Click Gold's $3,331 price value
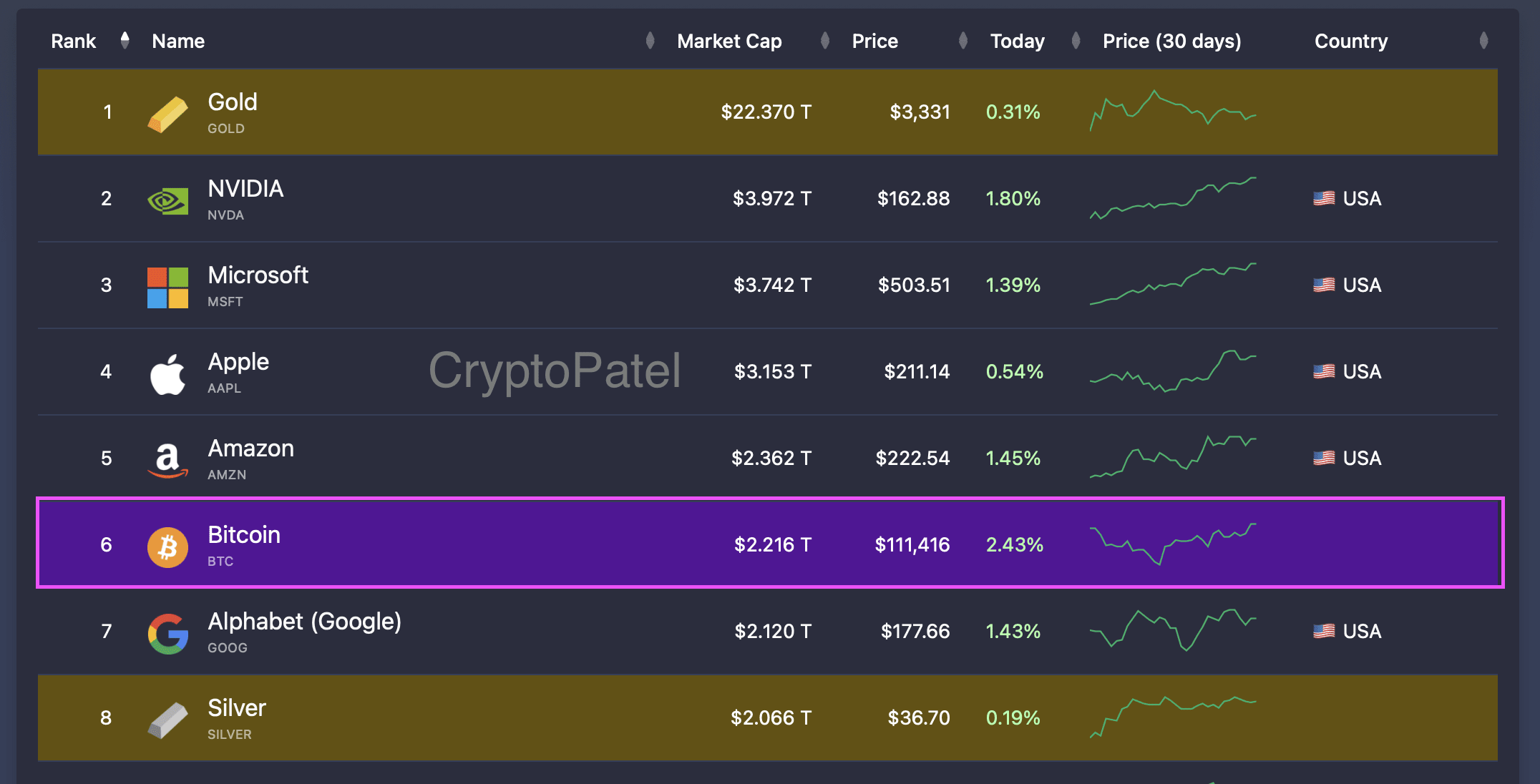The height and width of the screenshot is (784, 1540). (x=920, y=112)
